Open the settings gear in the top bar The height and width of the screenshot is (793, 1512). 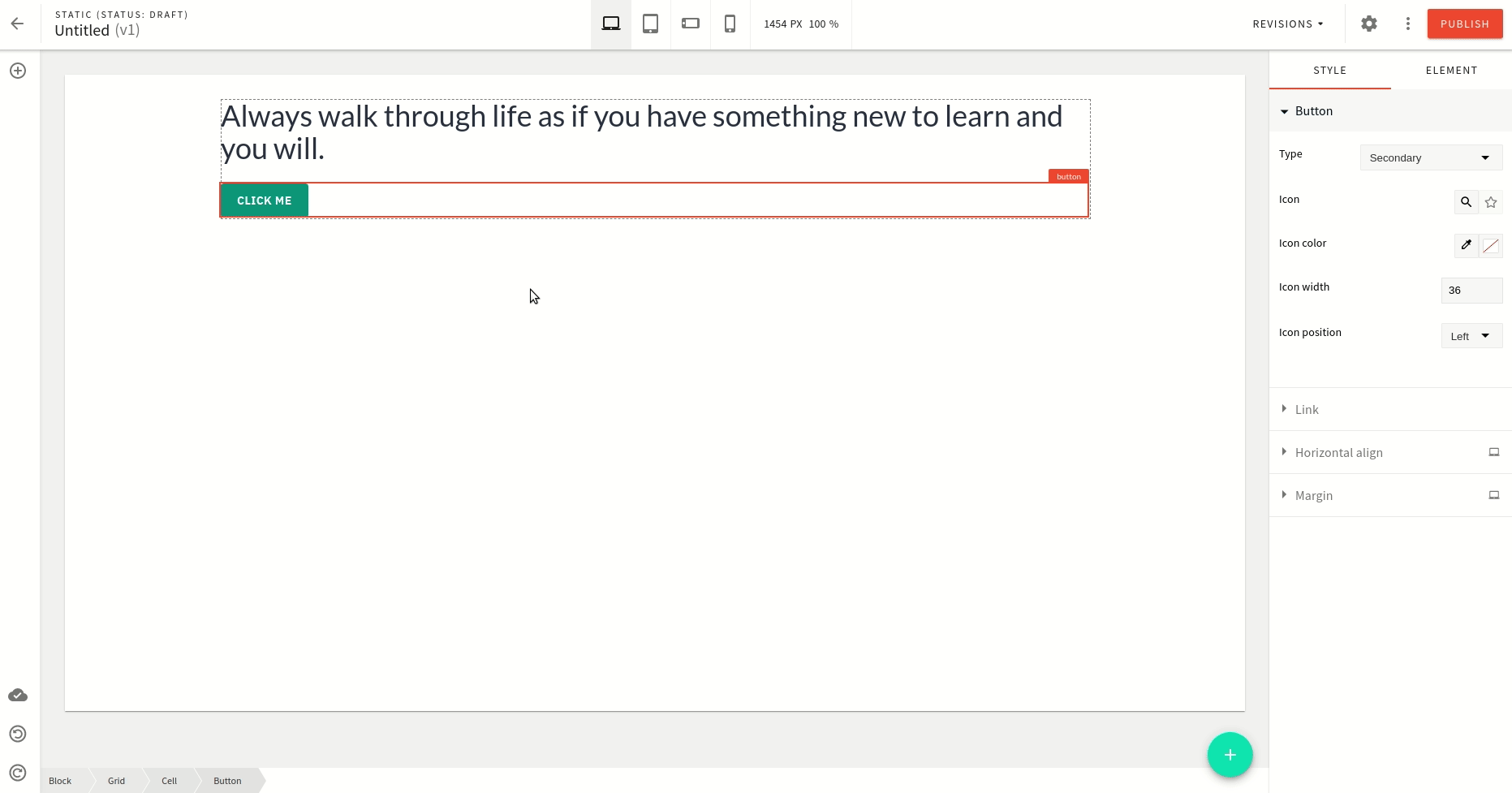tap(1368, 24)
